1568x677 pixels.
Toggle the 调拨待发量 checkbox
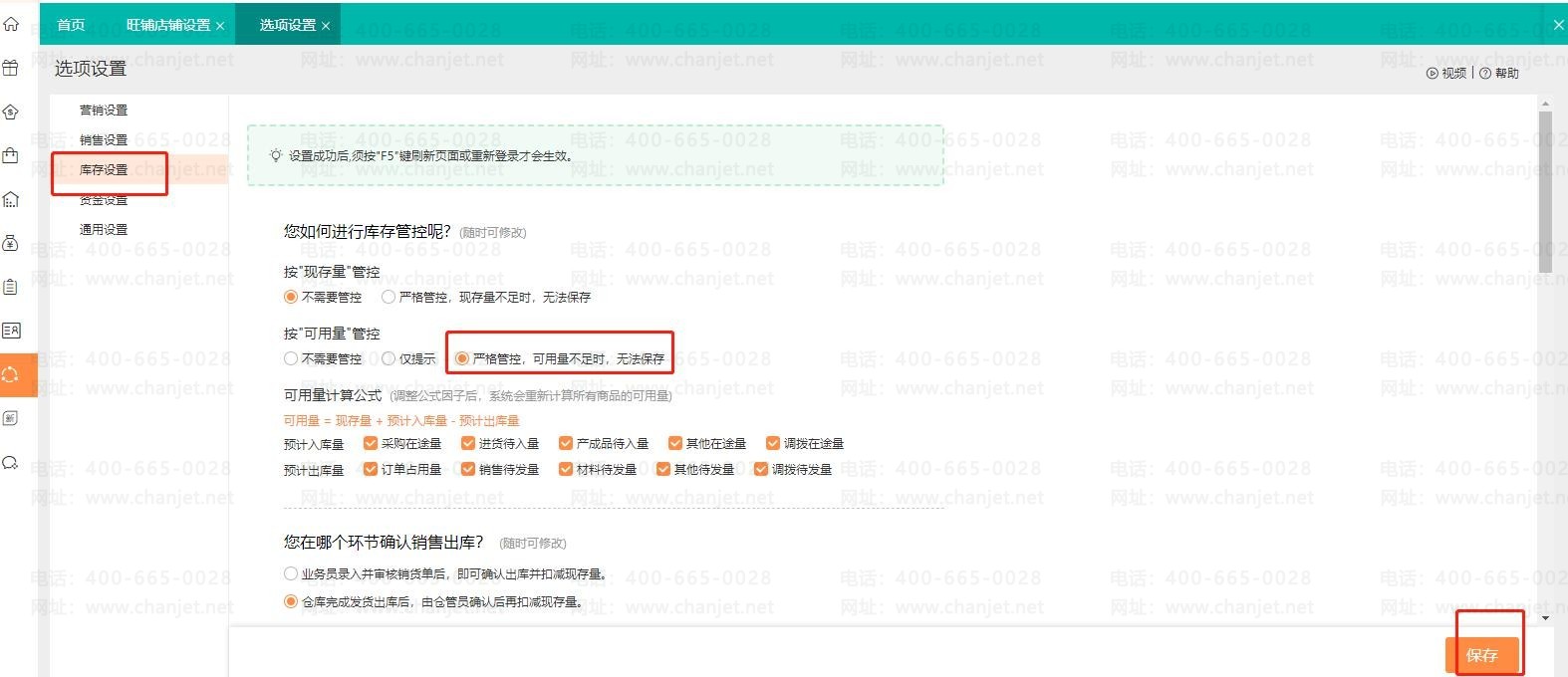click(761, 469)
